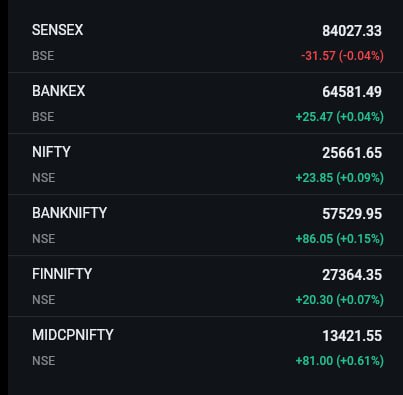Open the NIFTY index entry
The height and width of the screenshot is (395, 403).
205,164
